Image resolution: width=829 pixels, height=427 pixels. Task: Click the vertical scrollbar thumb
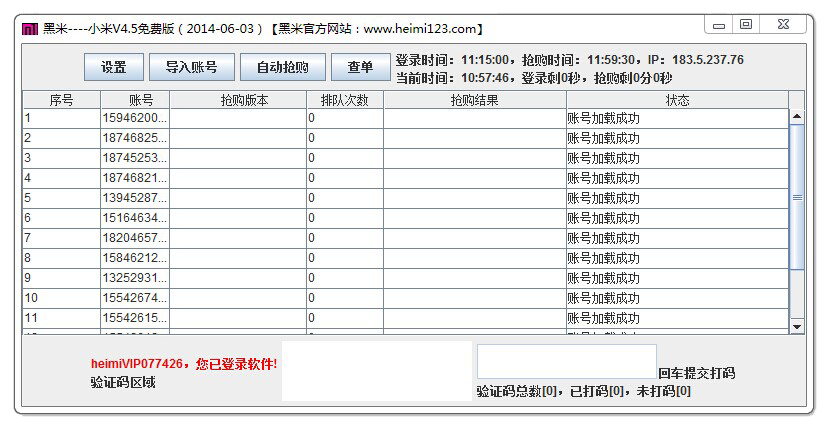[x=797, y=197]
